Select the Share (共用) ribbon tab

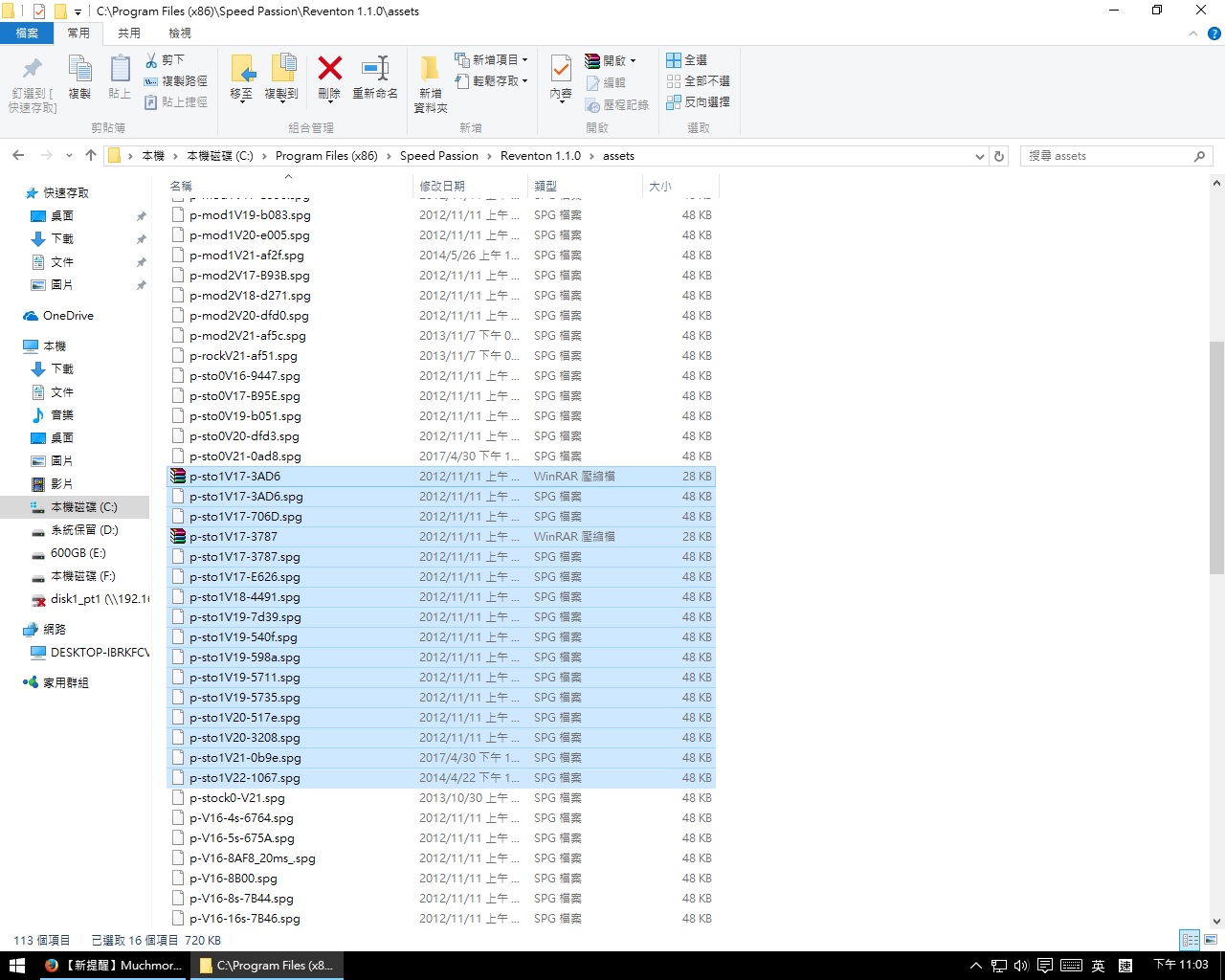[x=129, y=33]
